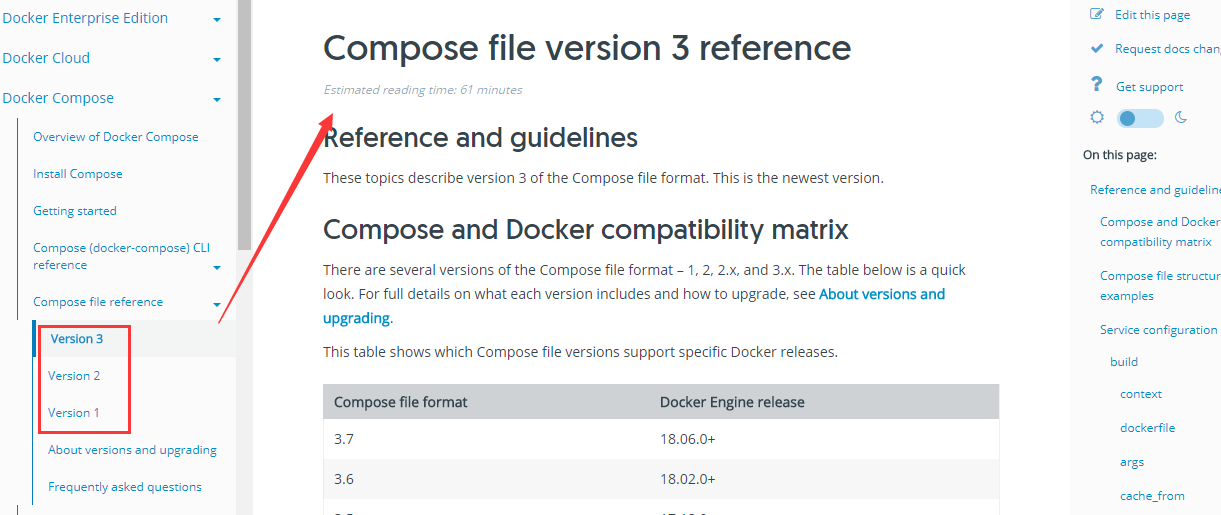1221x515 pixels.
Task: Select Version 3 in the sidebar
Action: pyautogui.click(x=77, y=339)
